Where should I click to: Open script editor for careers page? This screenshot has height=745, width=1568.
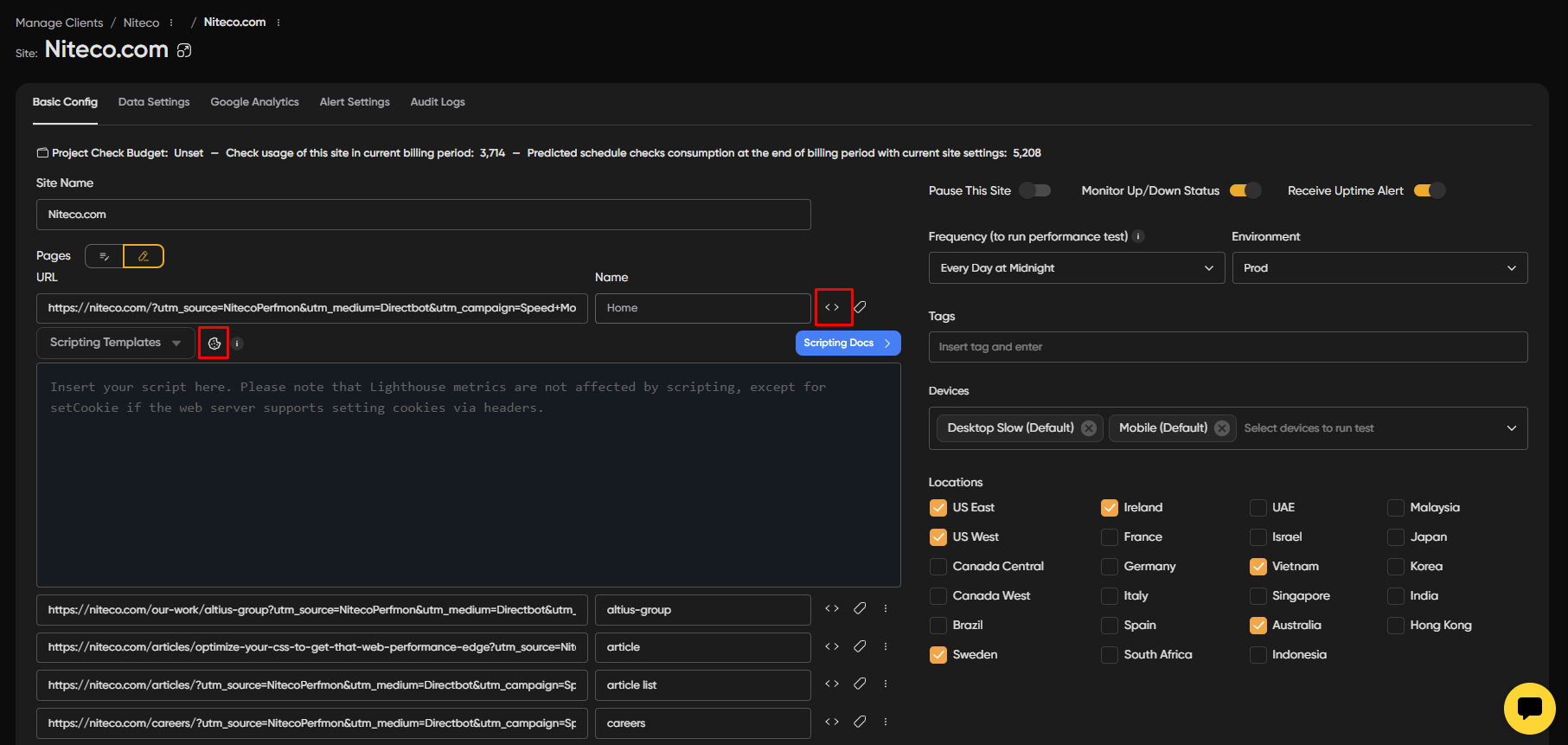832,722
